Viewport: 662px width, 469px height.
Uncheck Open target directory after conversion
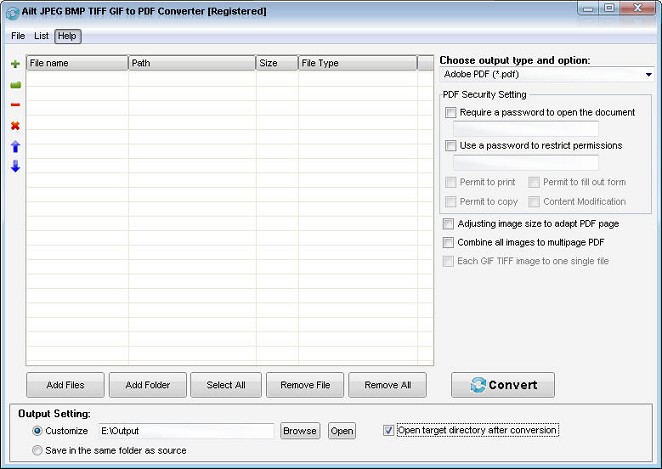point(388,430)
